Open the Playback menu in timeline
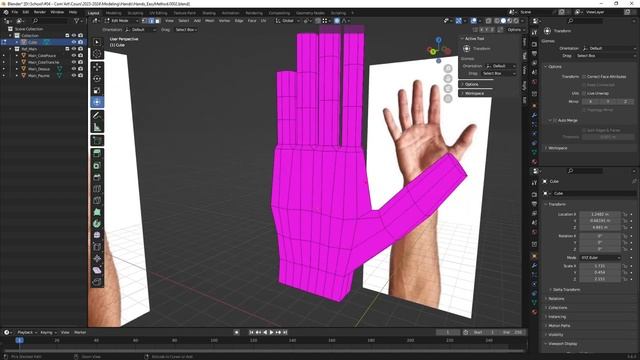Screen dimensions: 640x360 (x=27, y=332)
